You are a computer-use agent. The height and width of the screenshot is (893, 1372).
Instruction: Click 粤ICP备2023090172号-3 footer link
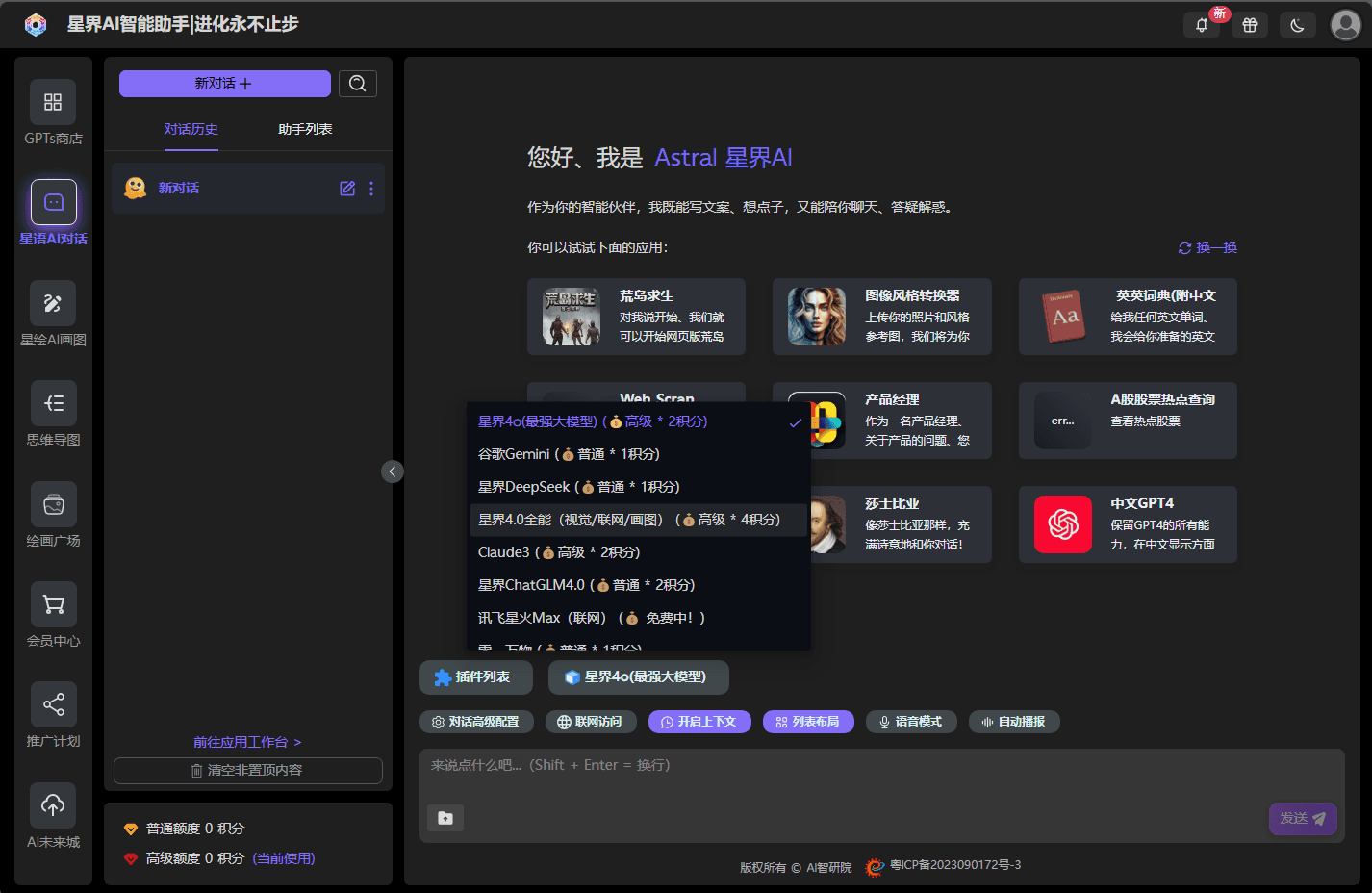point(955,865)
